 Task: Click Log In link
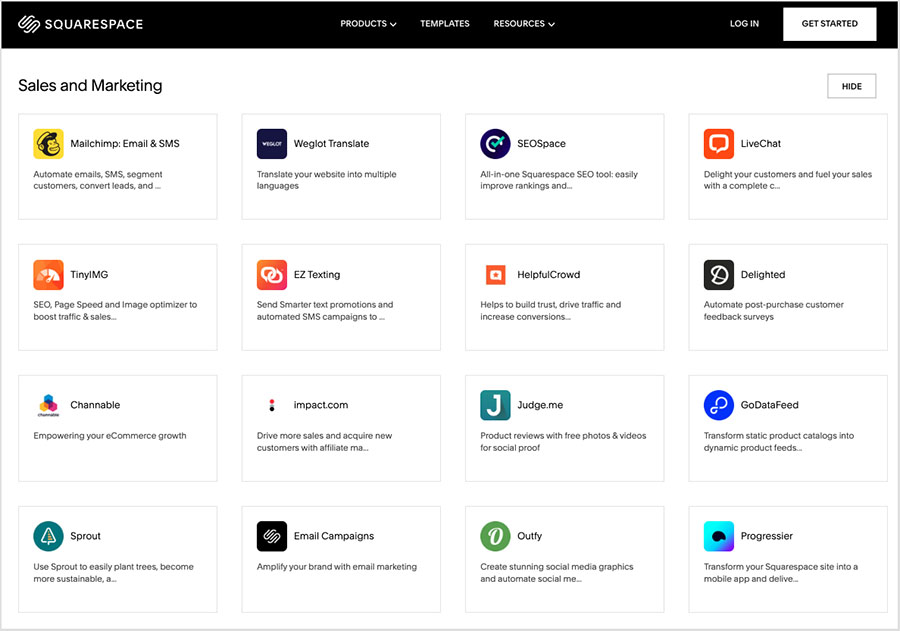click(744, 24)
